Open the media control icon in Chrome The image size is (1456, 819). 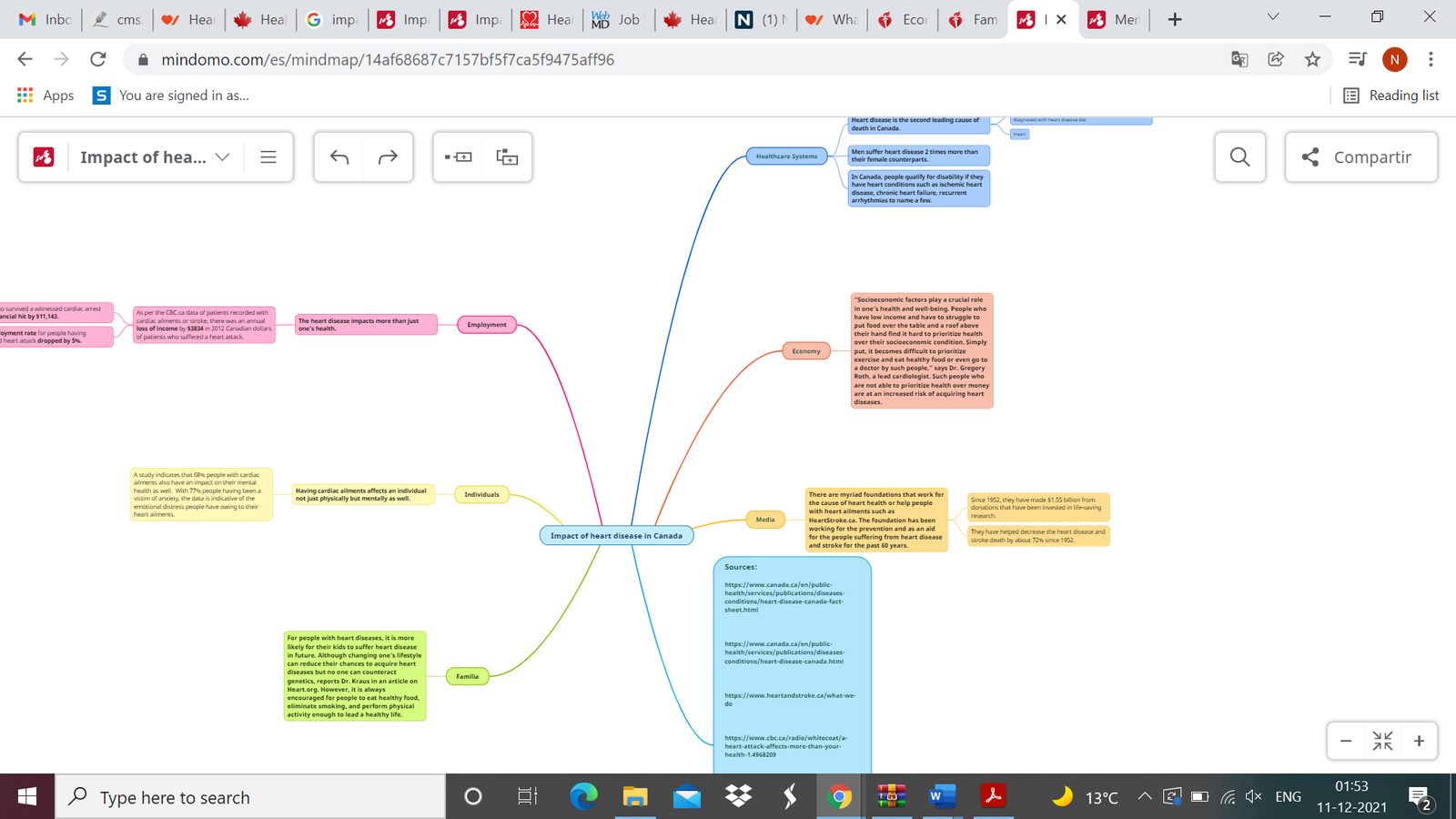[1358, 59]
